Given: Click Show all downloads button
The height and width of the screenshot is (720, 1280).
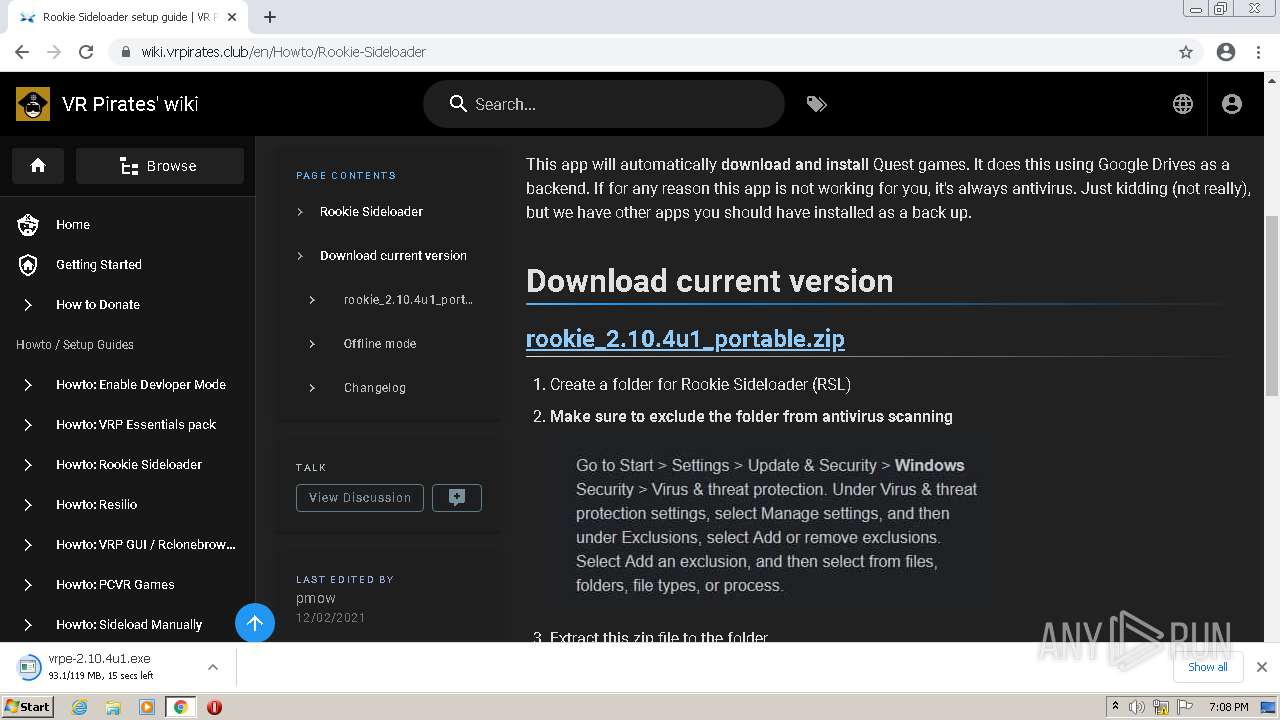Looking at the screenshot, I should click(x=1208, y=667).
